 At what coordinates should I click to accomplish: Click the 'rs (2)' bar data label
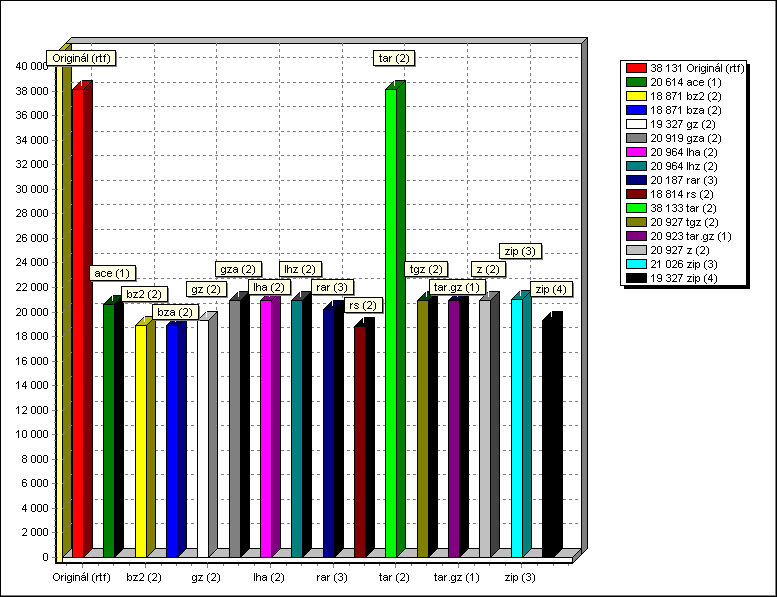[363, 305]
